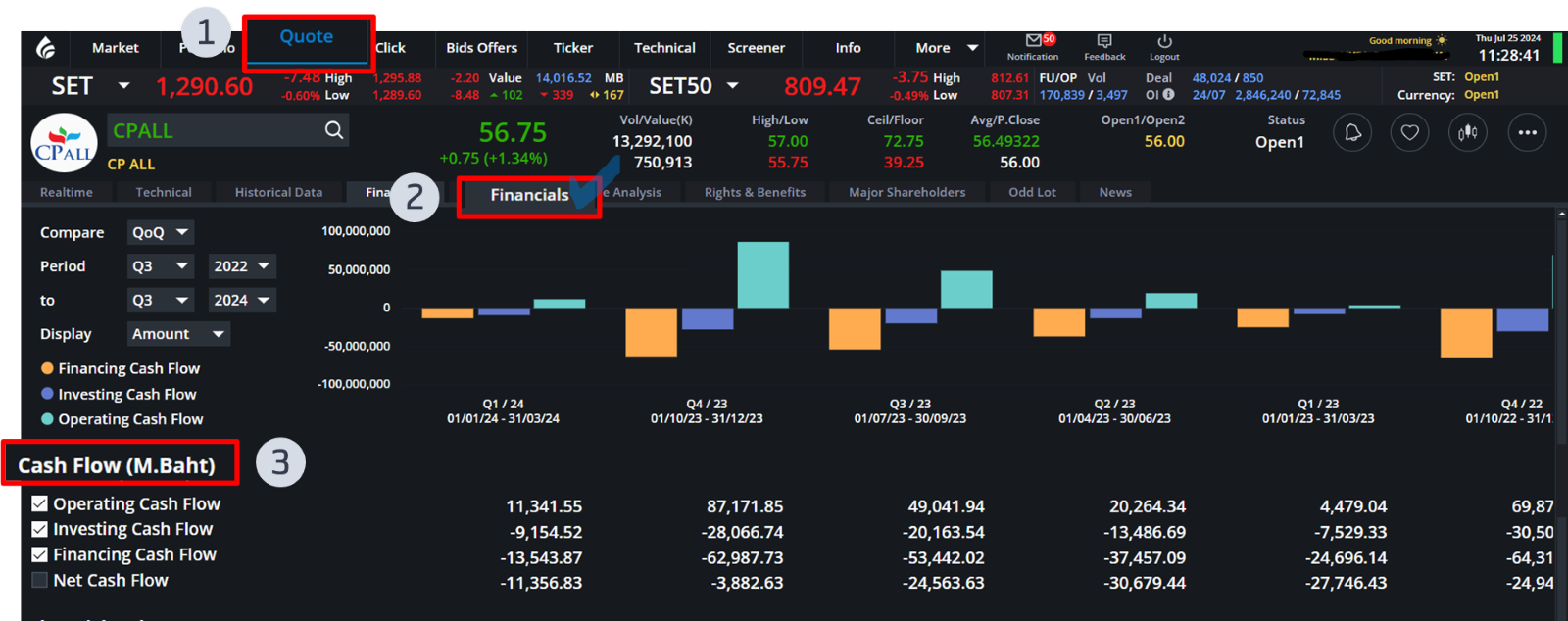
Task: Click the Logout power icon
Action: 1164,41
